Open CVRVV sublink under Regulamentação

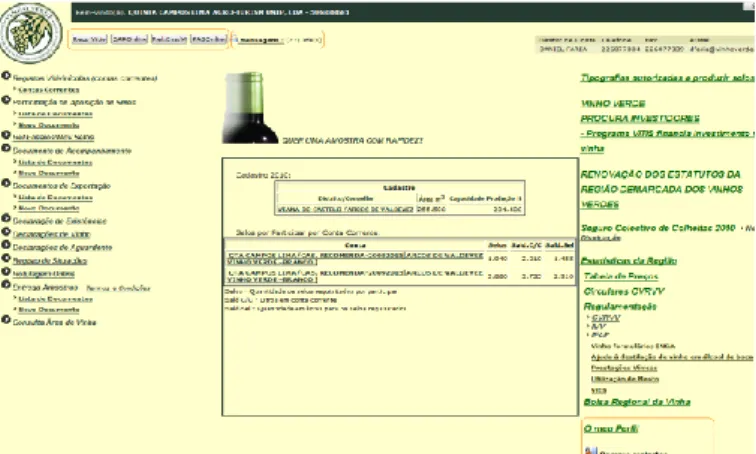coord(606,318)
